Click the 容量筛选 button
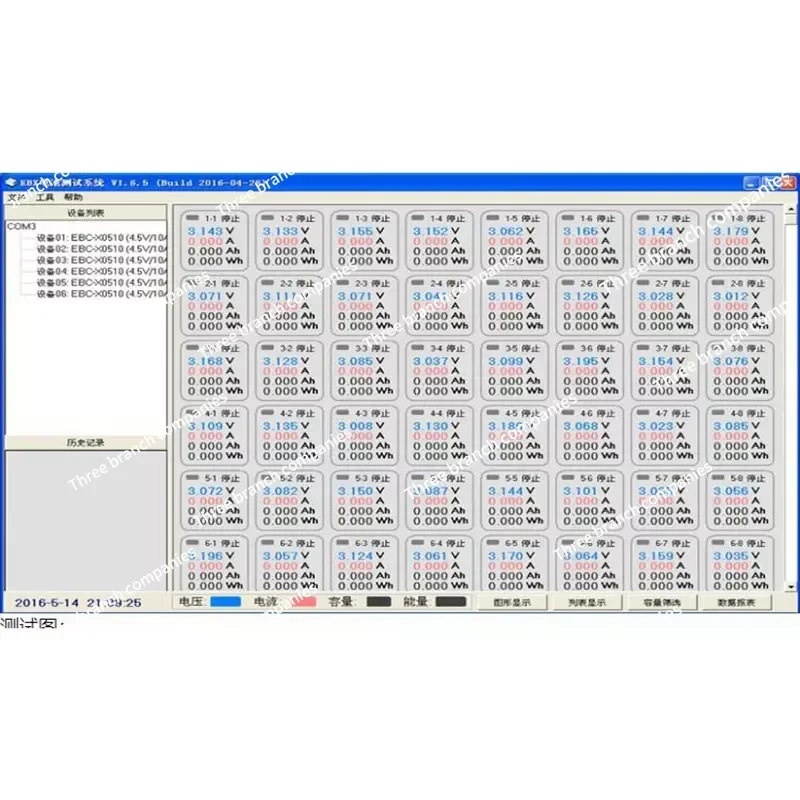 [x=662, y=603]
